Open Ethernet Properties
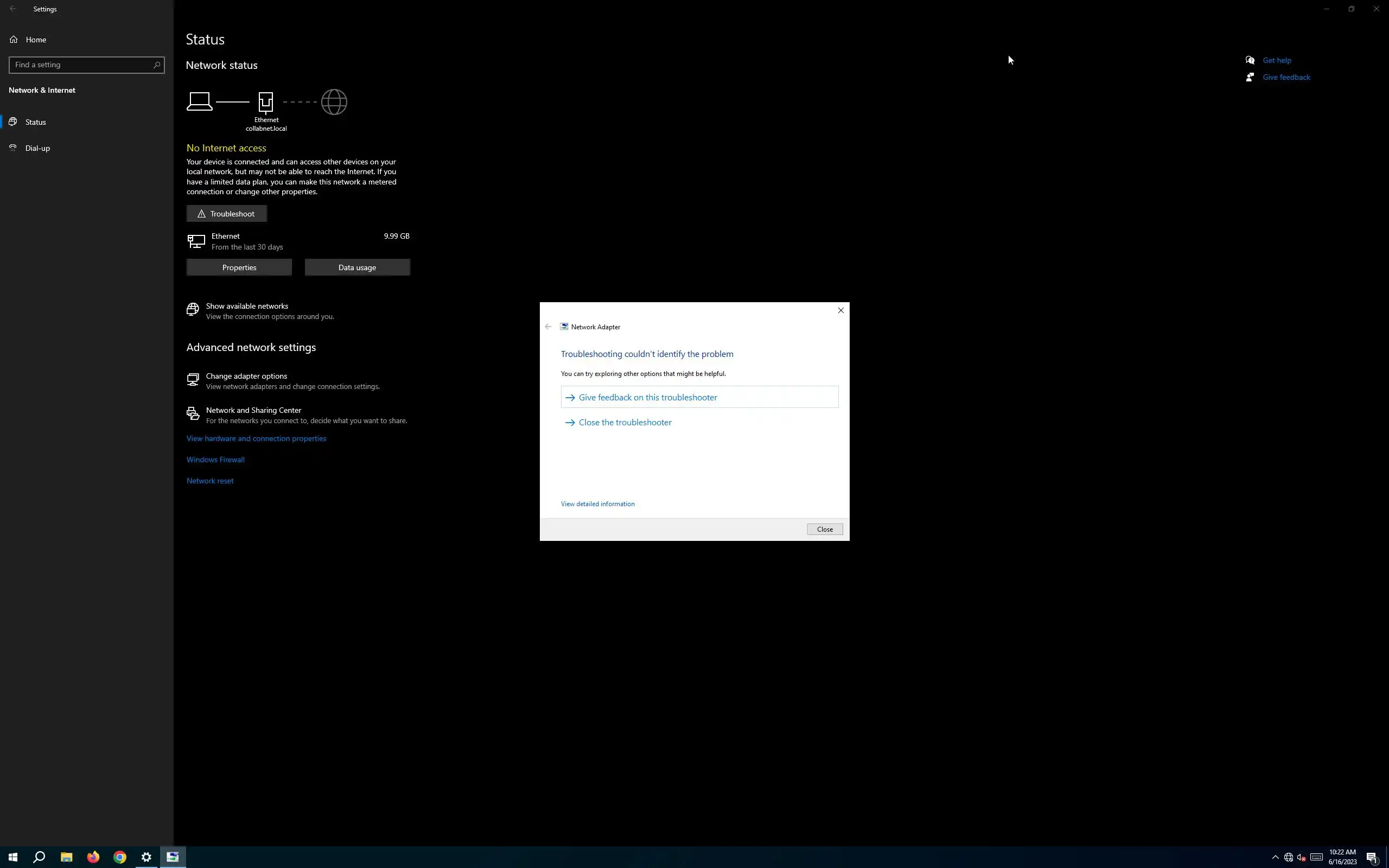 click(x=239, y=267)
